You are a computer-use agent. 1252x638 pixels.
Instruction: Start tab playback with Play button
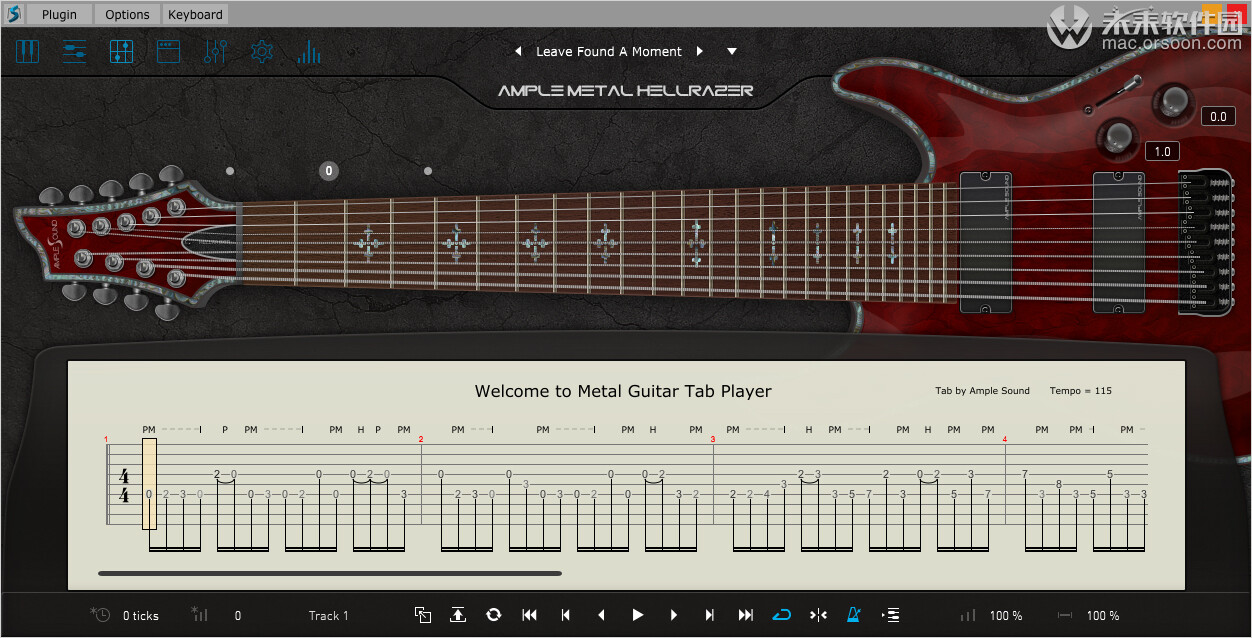click(637, 615)
